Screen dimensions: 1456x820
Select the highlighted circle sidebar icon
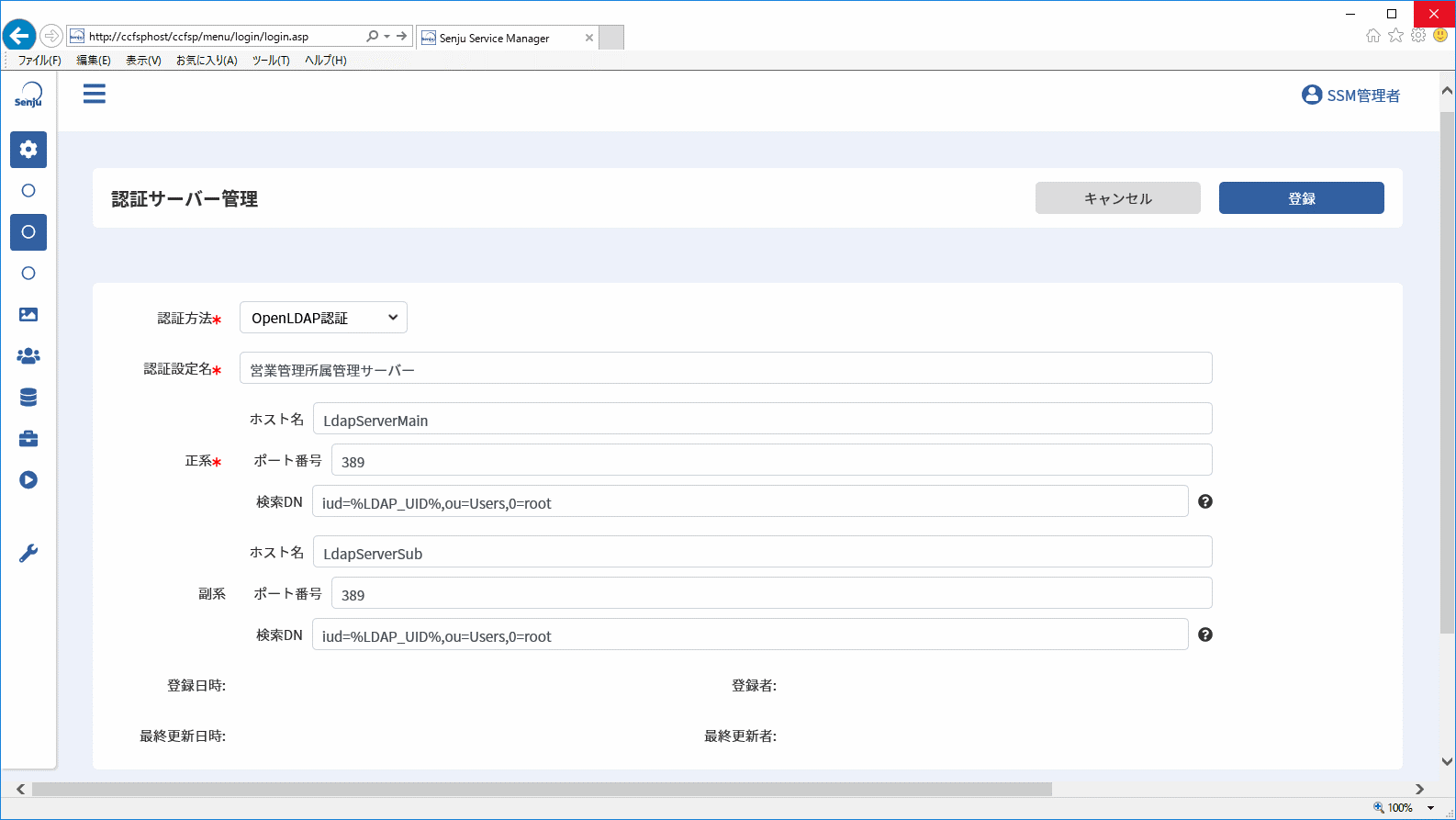coord(28,232)
